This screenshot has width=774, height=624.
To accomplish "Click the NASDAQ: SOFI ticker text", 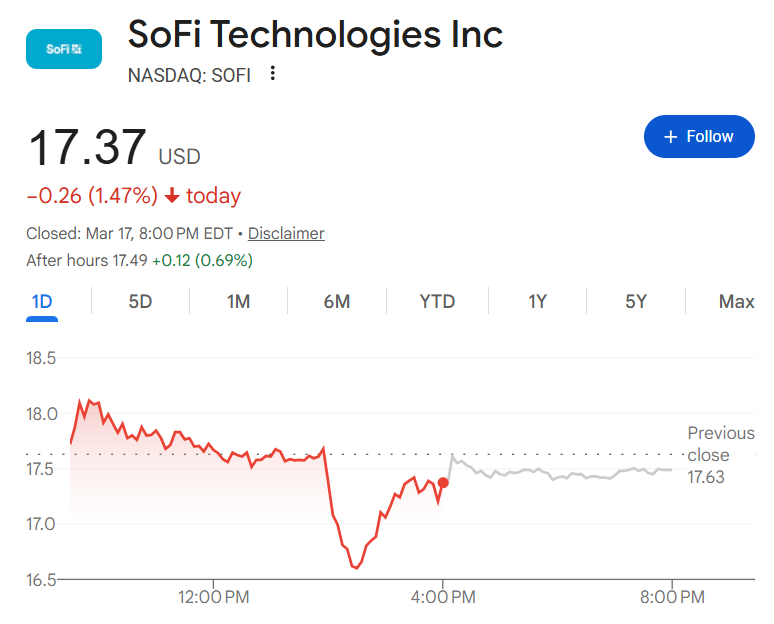I will pos(189,74).
